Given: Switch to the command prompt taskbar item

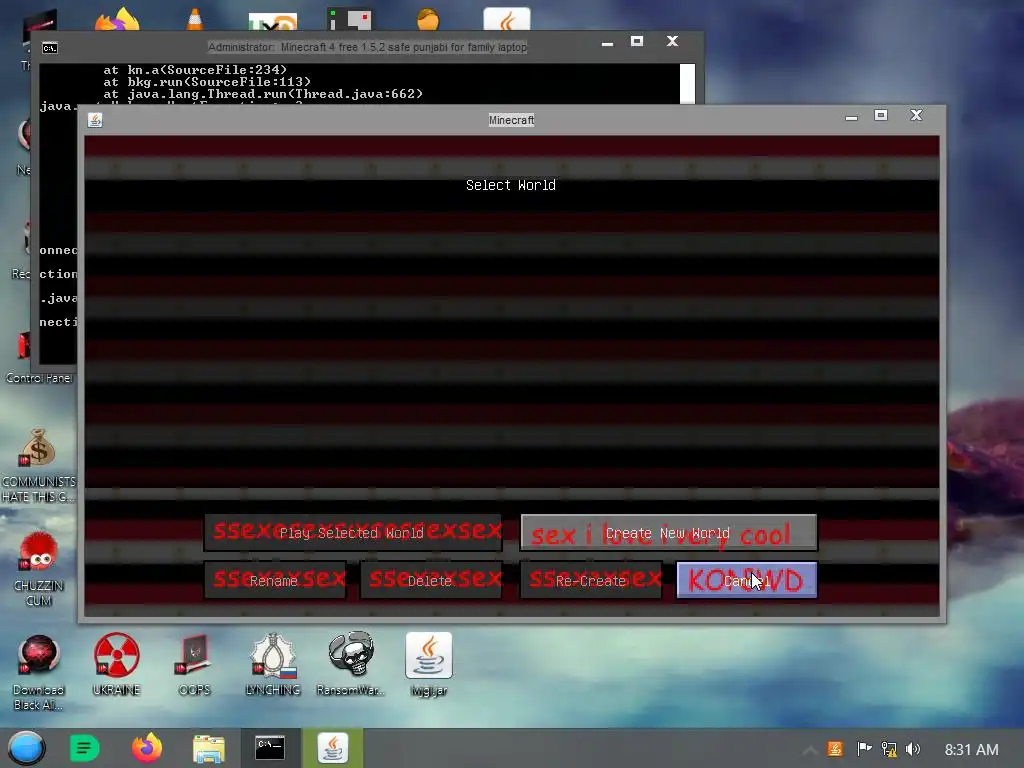Looking at the screenshot, I should [270, 748].
